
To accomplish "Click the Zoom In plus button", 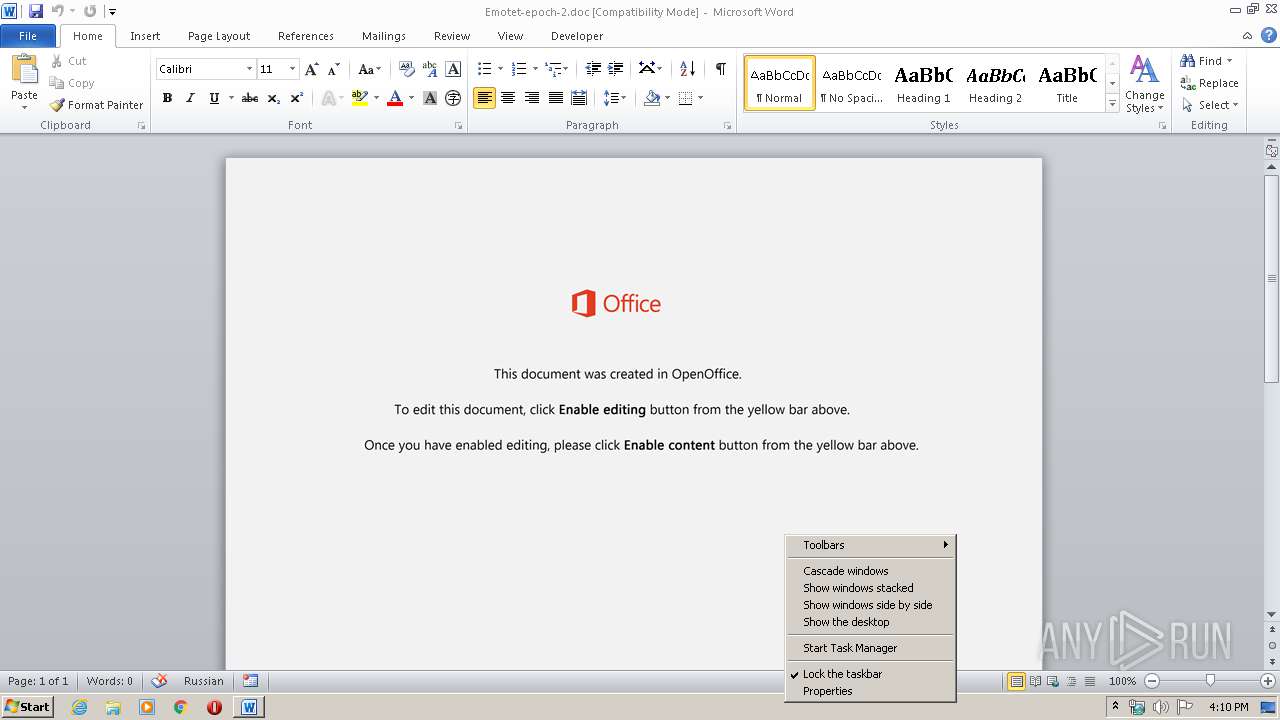I will [x=1268, y=681].
